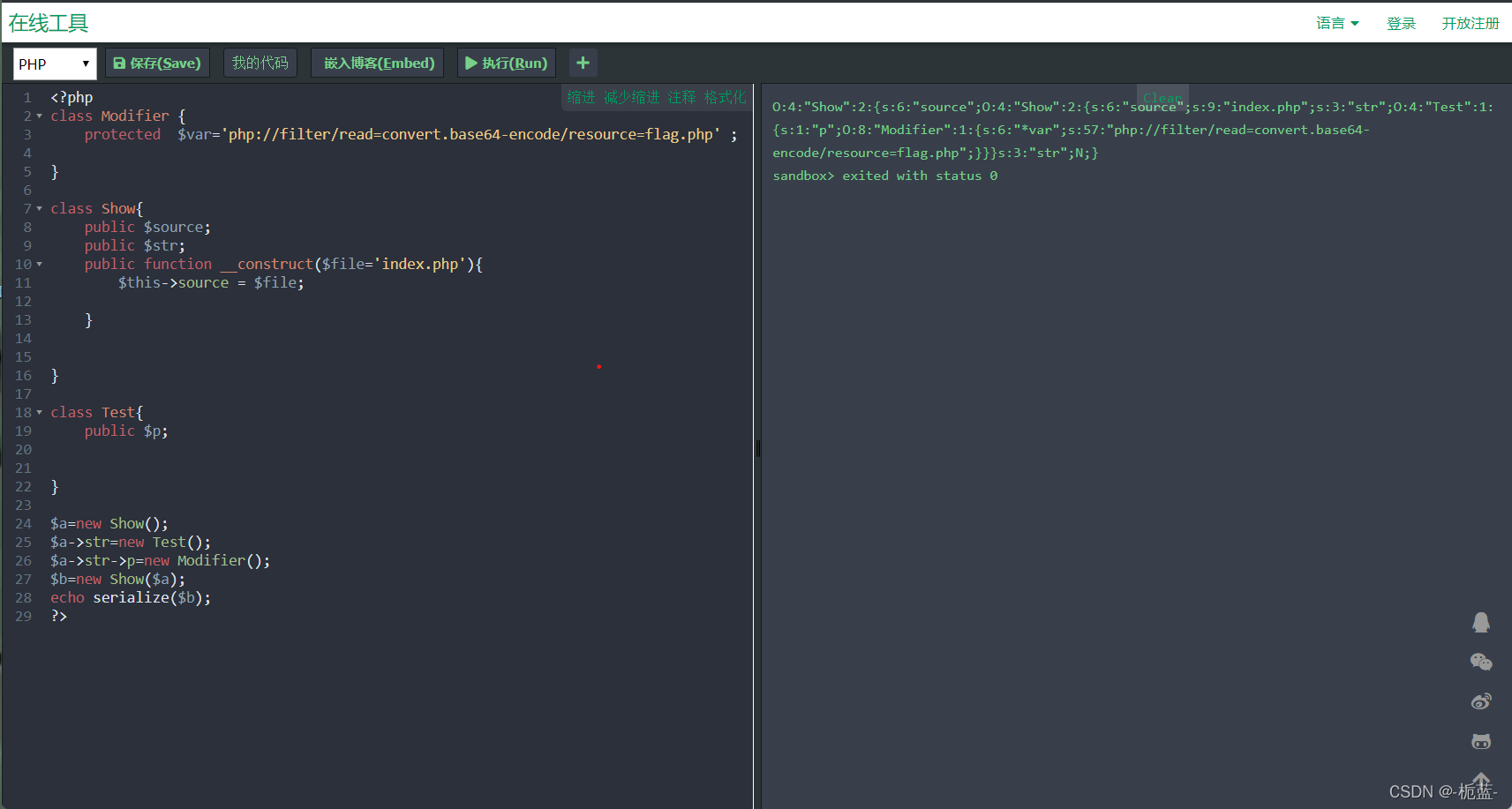Viewport: 1512px width, 809px height.
Task: Collapse the class Show fold arrow
Action: click(x=39, y=209)
